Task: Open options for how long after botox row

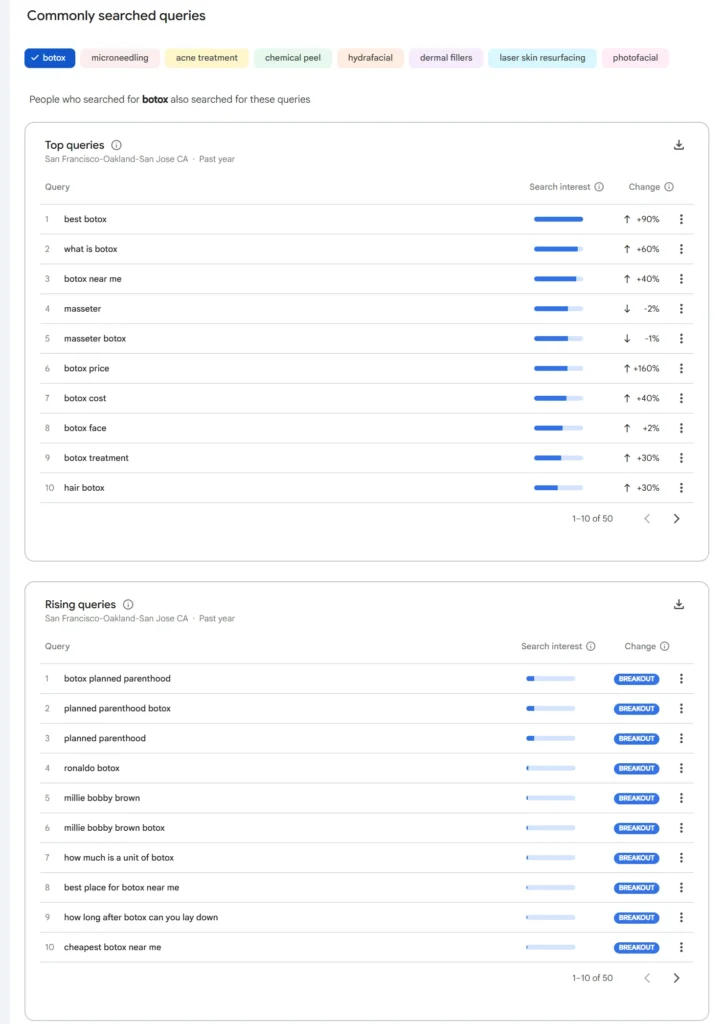Action: tap(681, 917)
